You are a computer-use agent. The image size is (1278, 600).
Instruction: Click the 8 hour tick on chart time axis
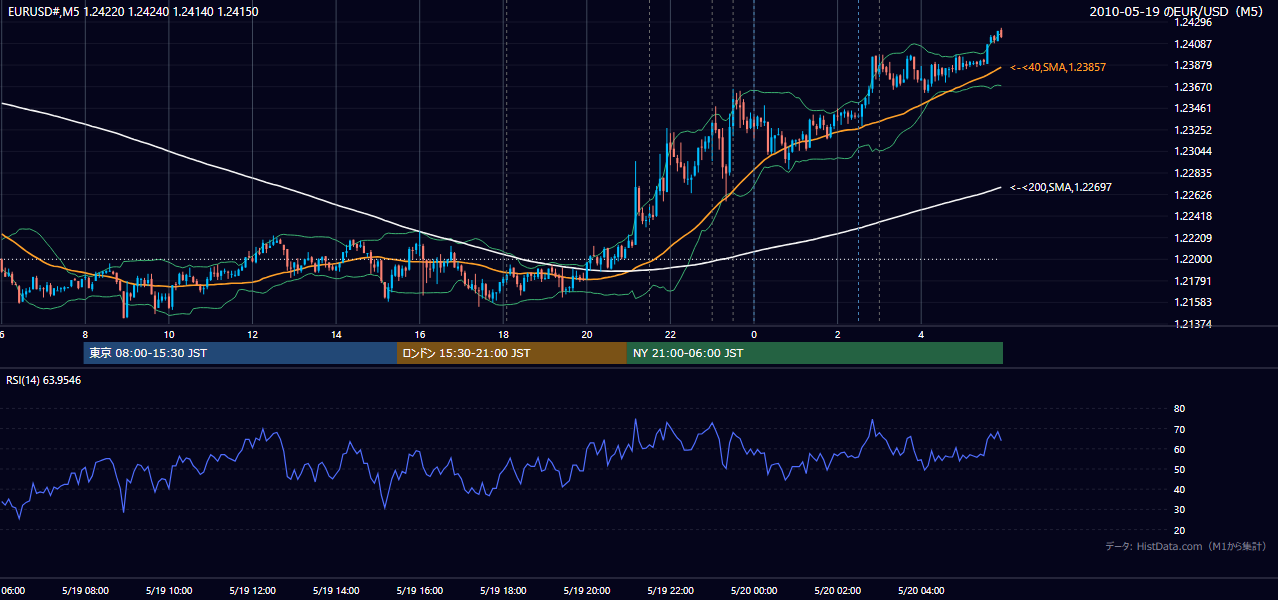coord(85,334)
